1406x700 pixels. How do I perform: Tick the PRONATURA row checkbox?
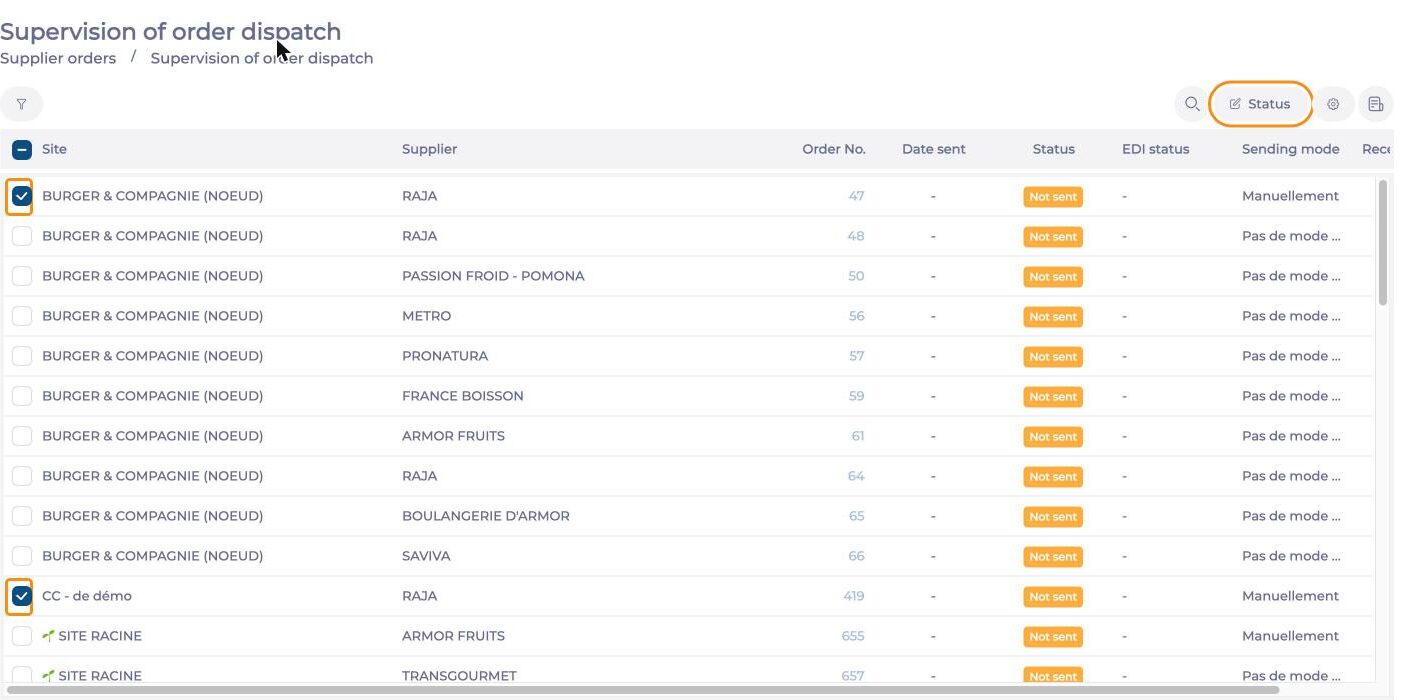[x=22, y=356]
